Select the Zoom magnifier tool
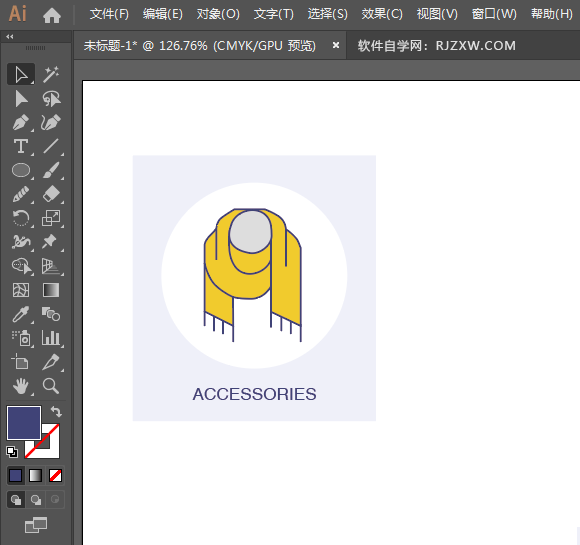 [x=51, y=386]
